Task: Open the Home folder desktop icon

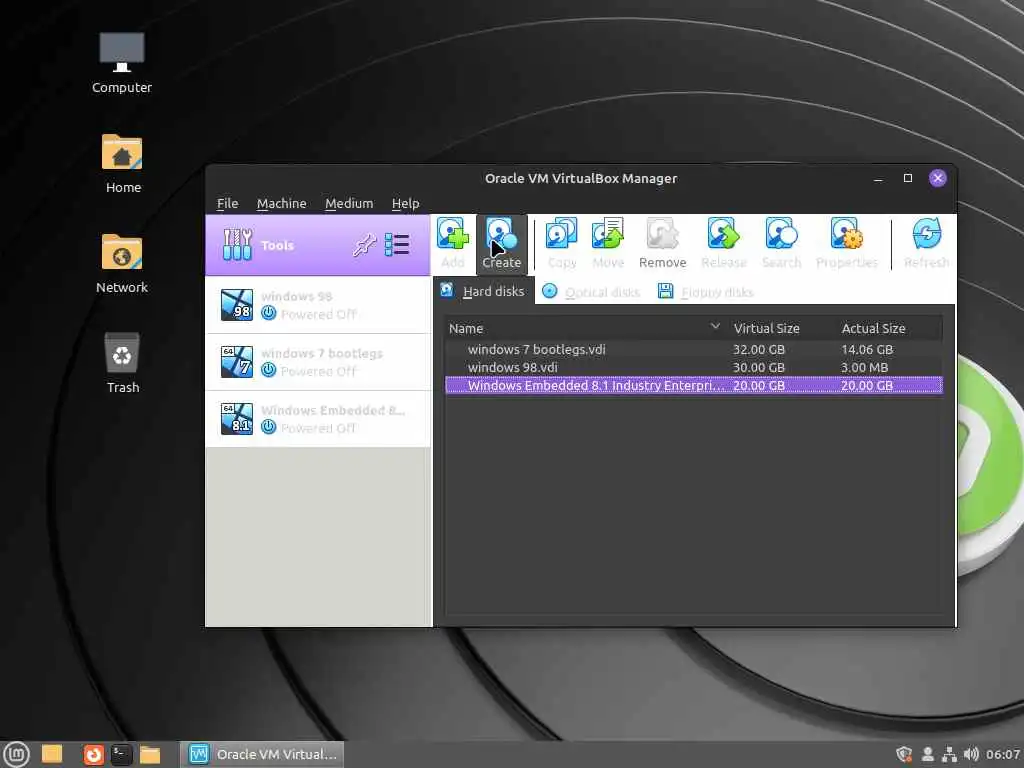Action: click(x=122, y=163)
